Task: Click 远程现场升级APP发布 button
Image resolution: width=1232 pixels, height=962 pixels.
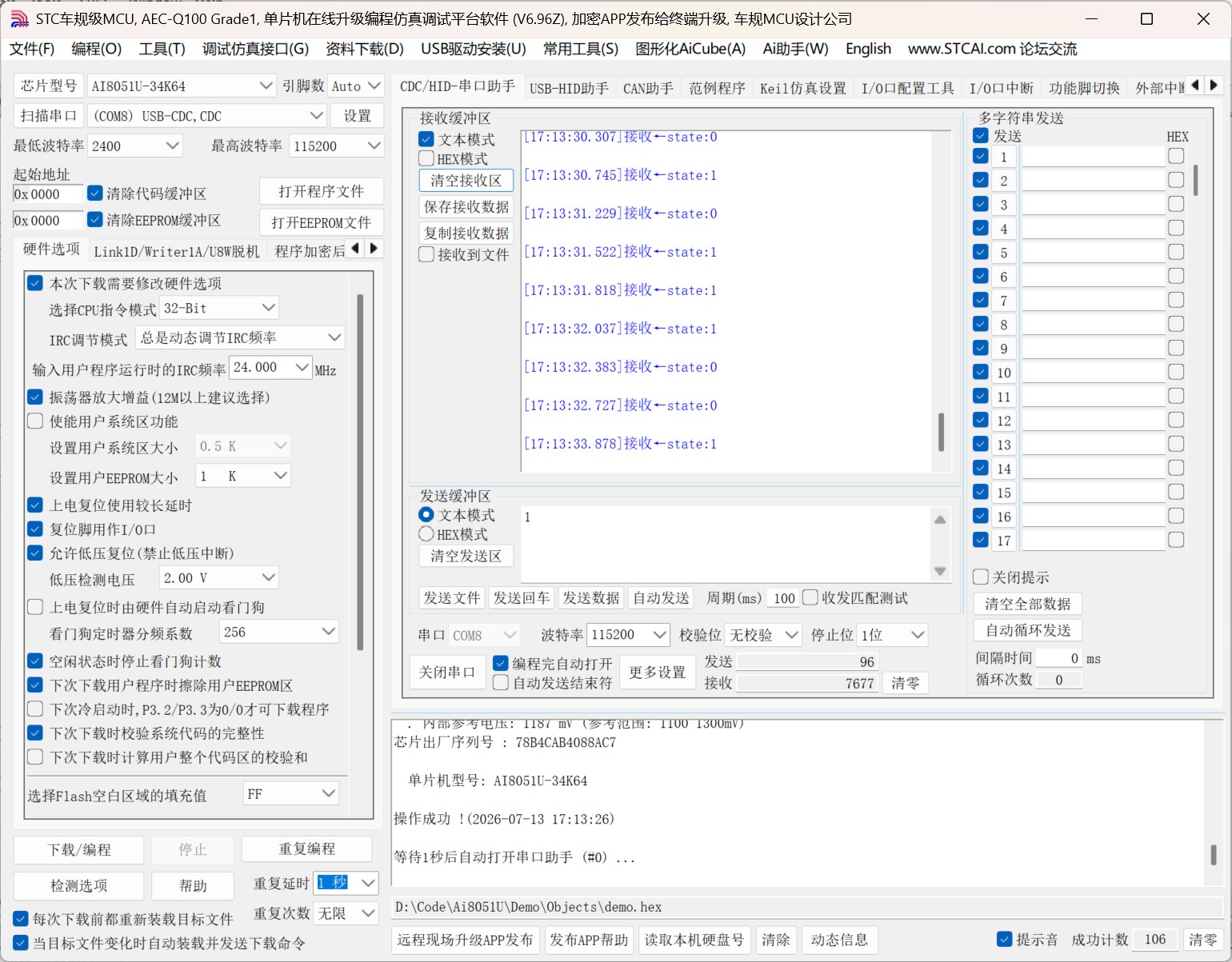Action: (465, 940)
